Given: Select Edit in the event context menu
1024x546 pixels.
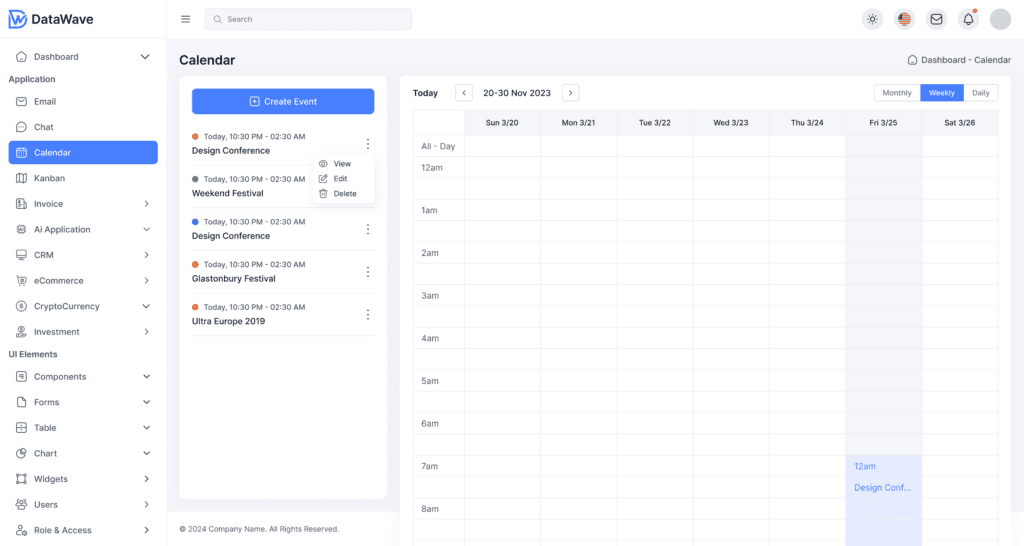Looking at the screenshot, I should point(340,179).
